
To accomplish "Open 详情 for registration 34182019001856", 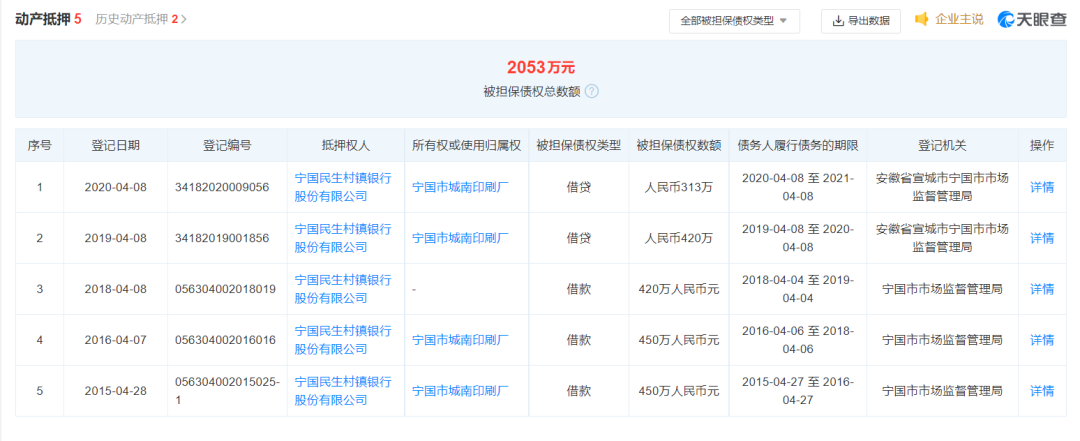I will point(1041,238).
